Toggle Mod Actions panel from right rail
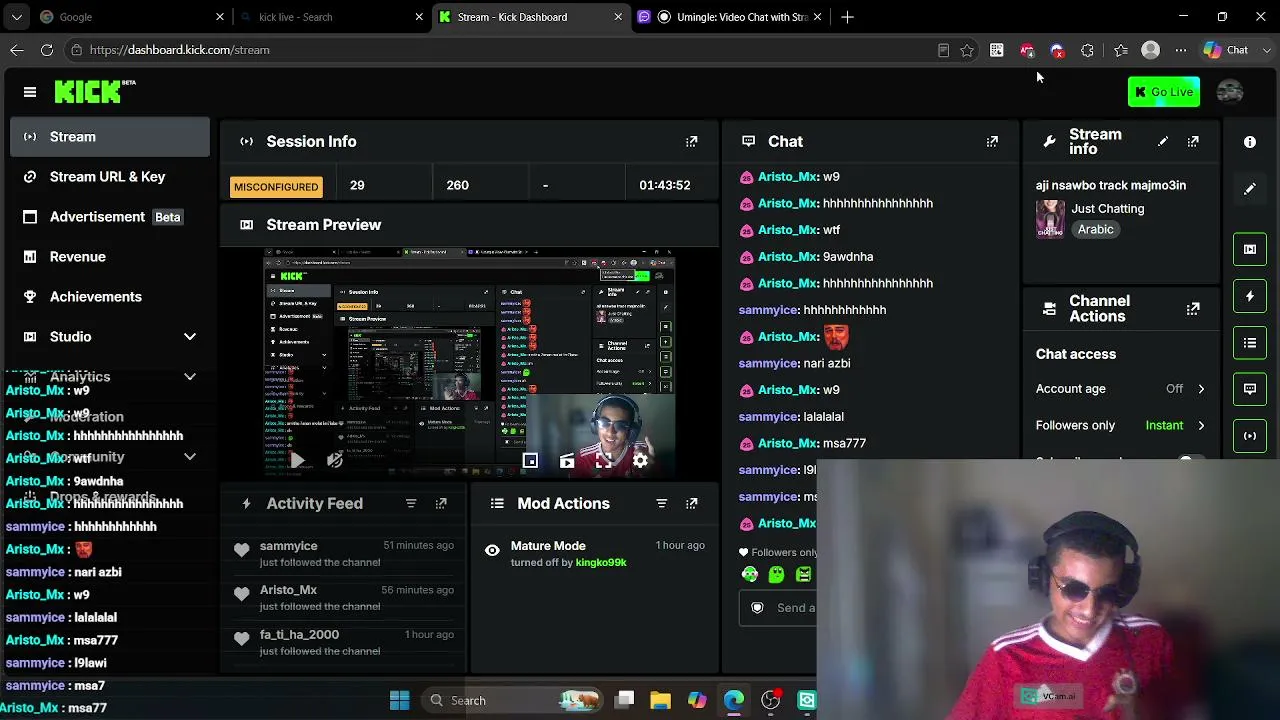1280x720 pixels. 1250,343
